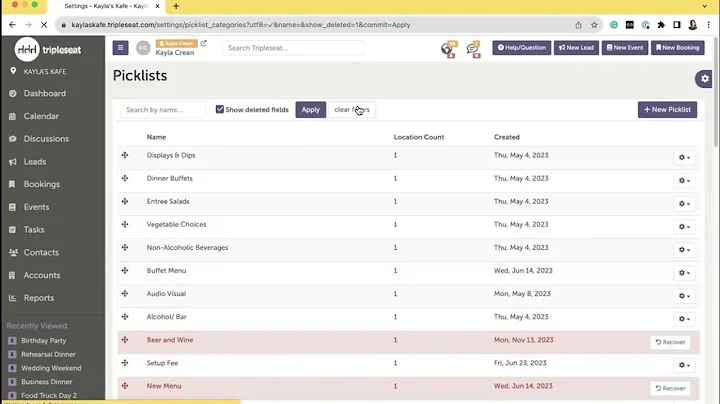The image size is (720, 404).
Task: Grab the move handle for Audio Visual
Action: pyautogui.click(x=125, y=293)
